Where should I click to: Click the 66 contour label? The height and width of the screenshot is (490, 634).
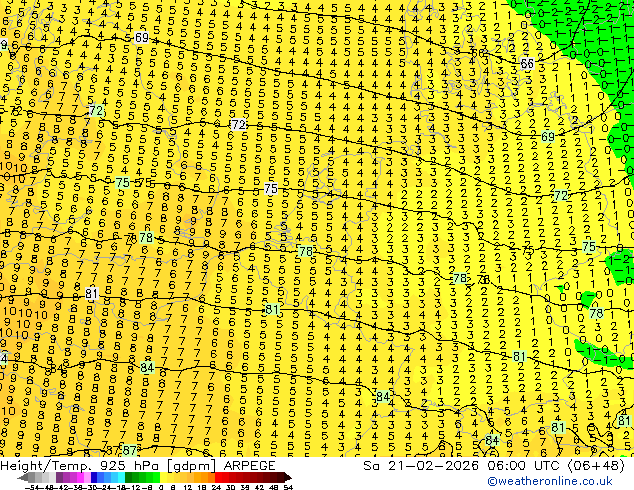click(x=527, y=63)
